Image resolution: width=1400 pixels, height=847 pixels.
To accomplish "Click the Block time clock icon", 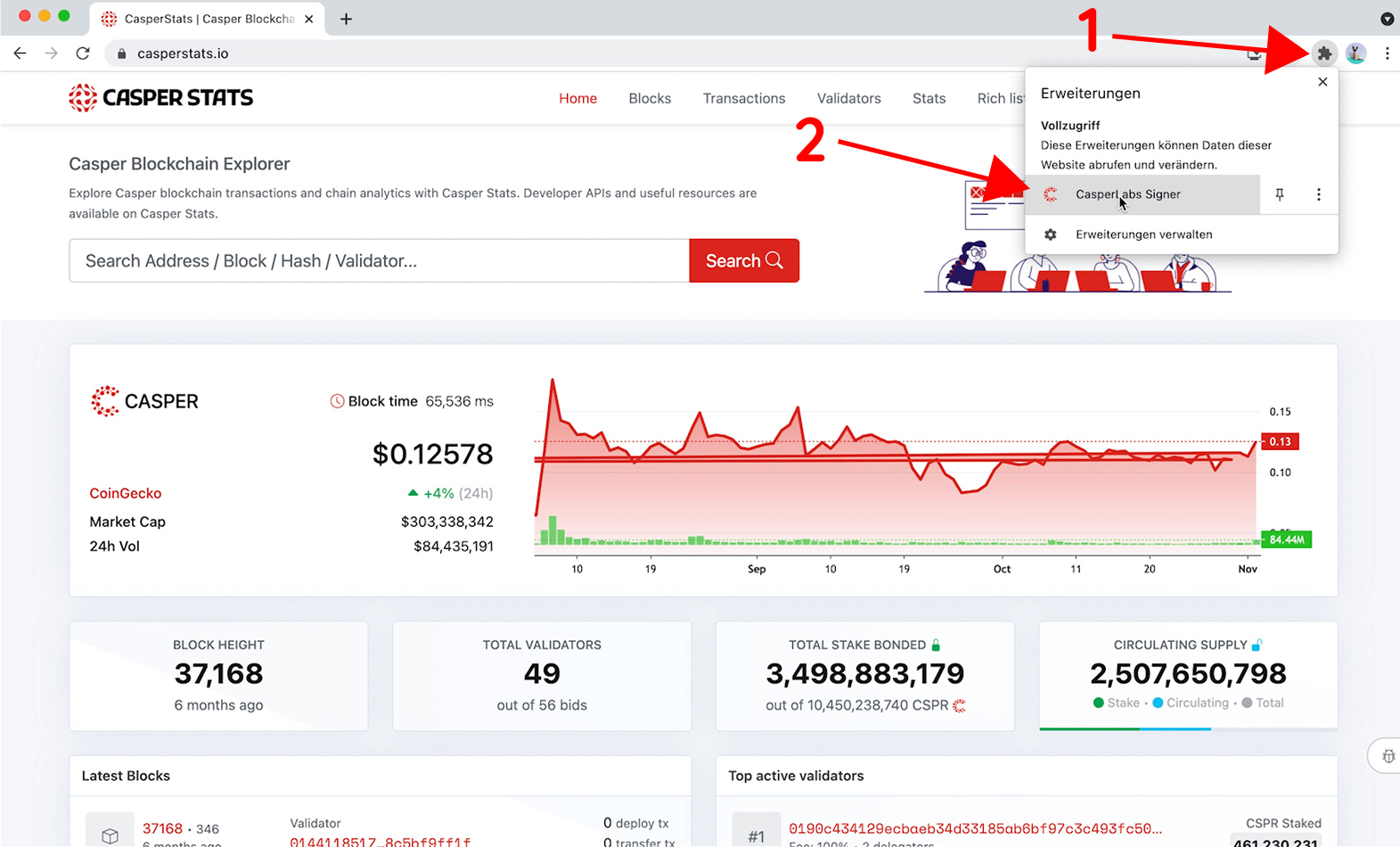I will click(337, 401).
